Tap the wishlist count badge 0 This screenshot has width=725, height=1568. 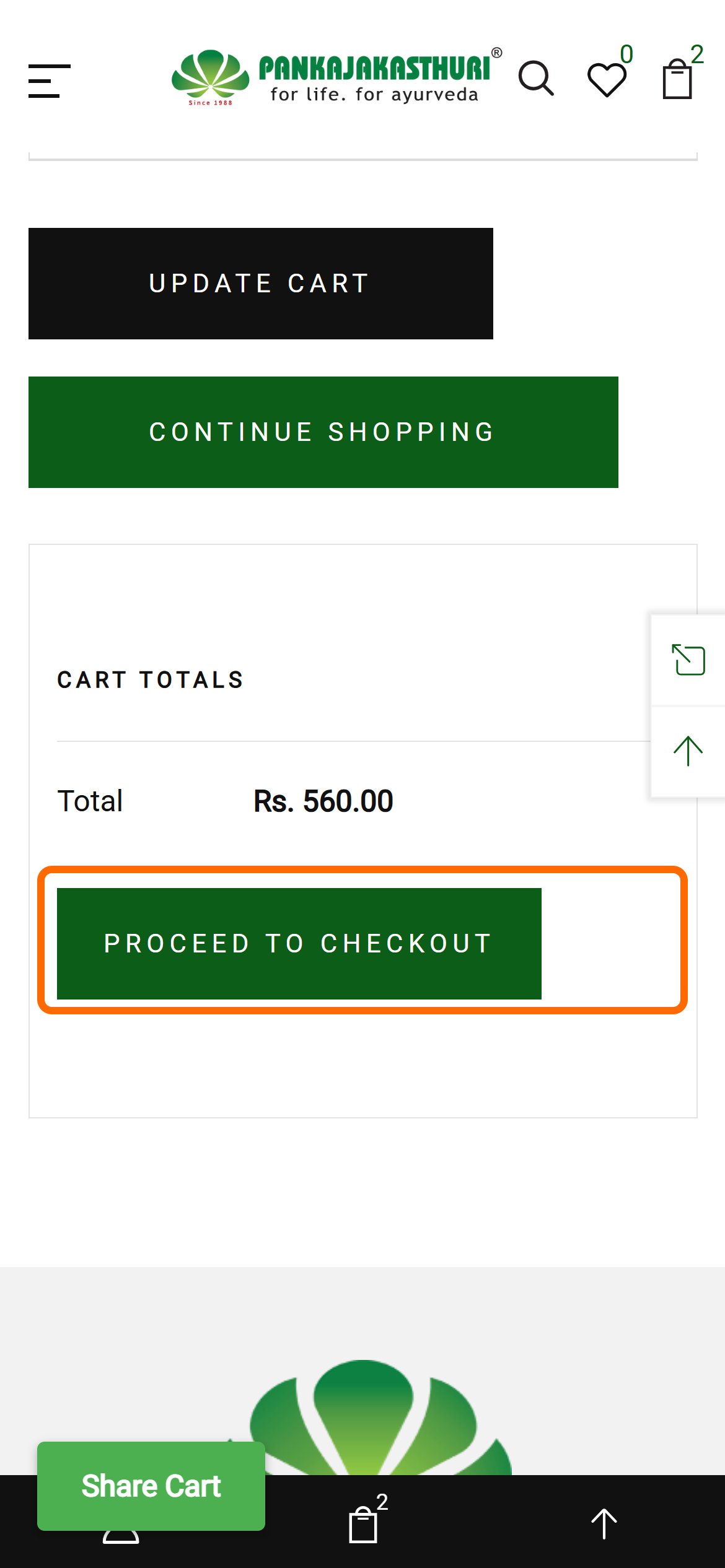tap(626, 54)
